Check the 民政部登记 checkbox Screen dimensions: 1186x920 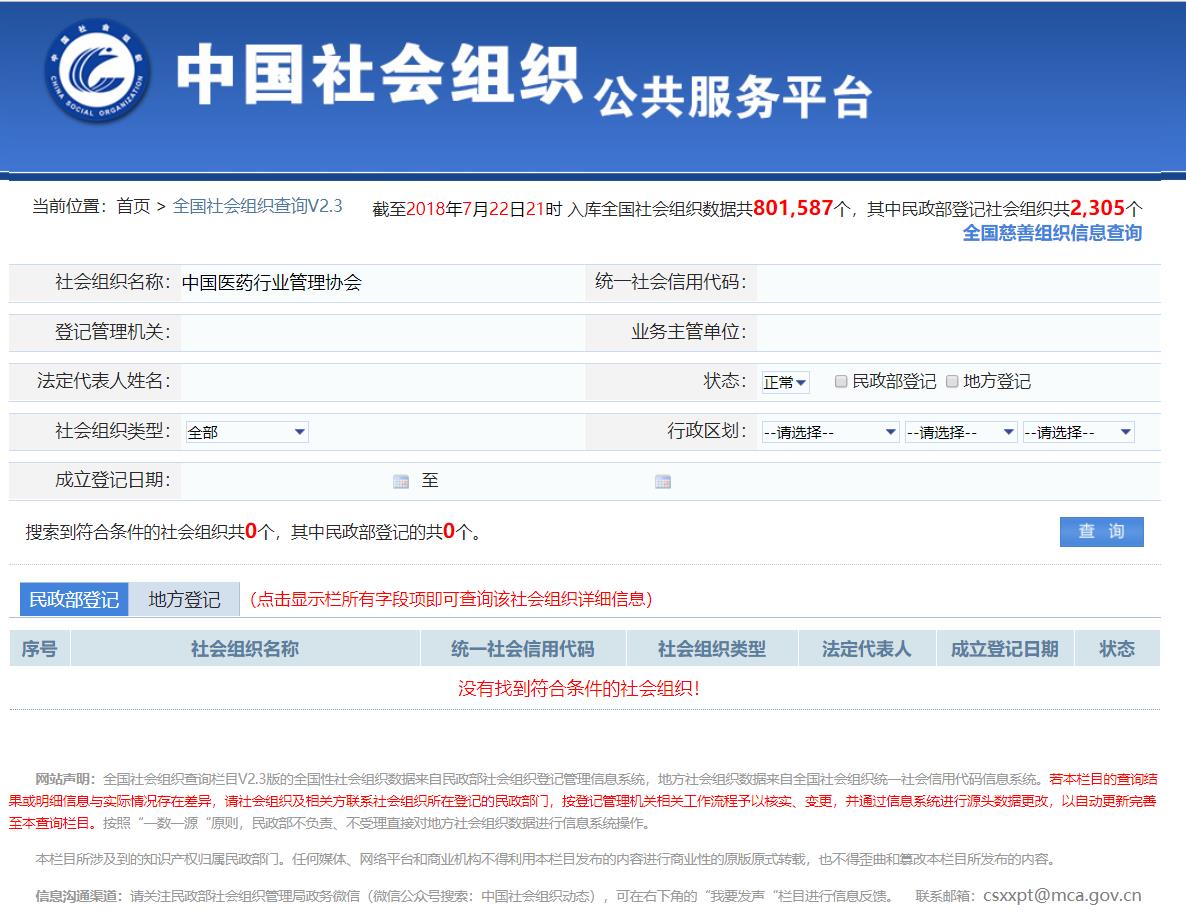pos(840,381)
